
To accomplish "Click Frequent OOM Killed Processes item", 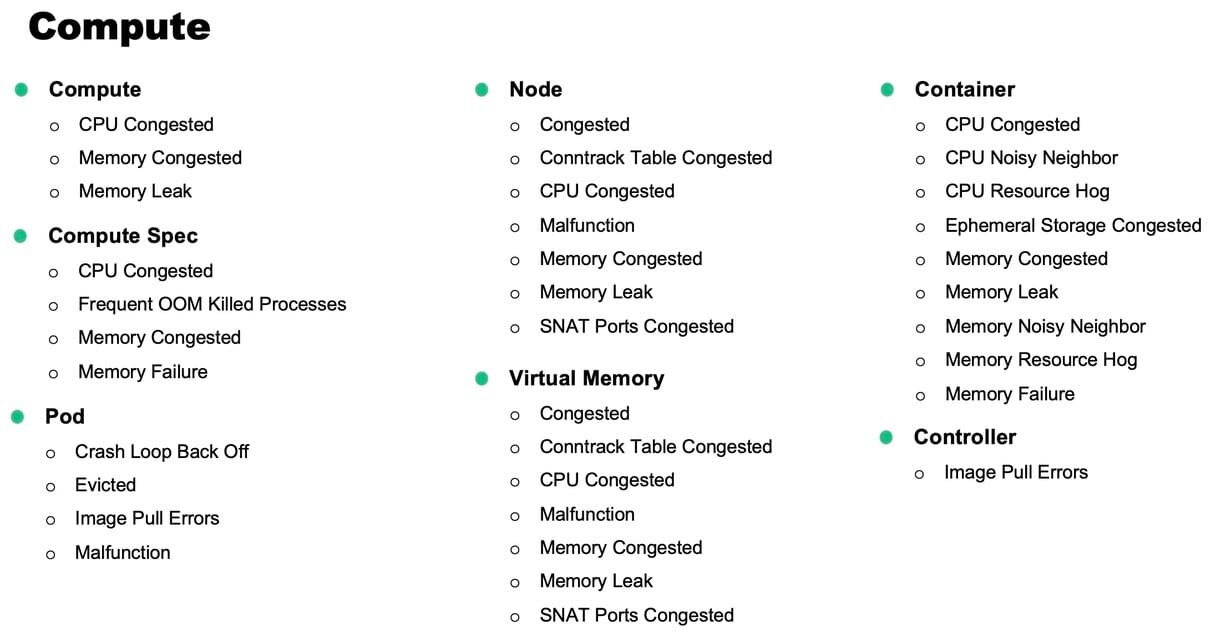I will click(212, 305).
